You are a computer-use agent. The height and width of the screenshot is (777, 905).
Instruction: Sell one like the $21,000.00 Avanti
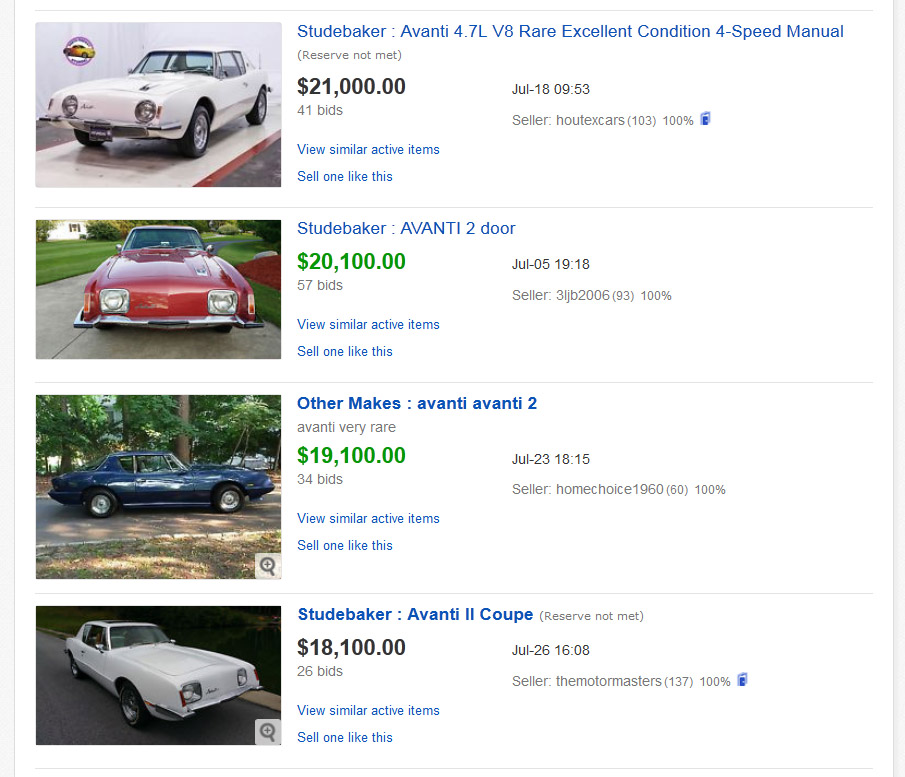pyautogui.click(x=345, y=177)
